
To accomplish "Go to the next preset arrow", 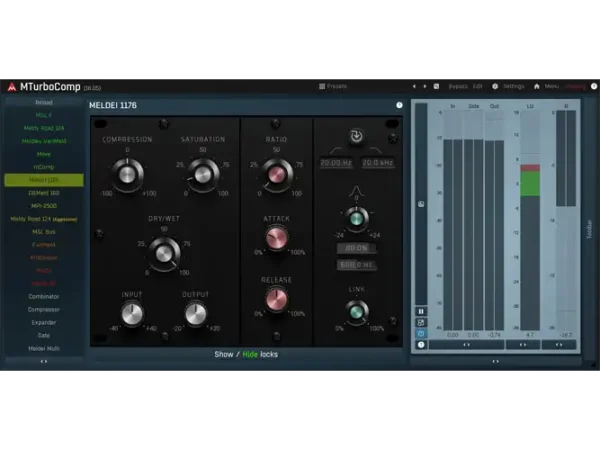I will point(425,86).
